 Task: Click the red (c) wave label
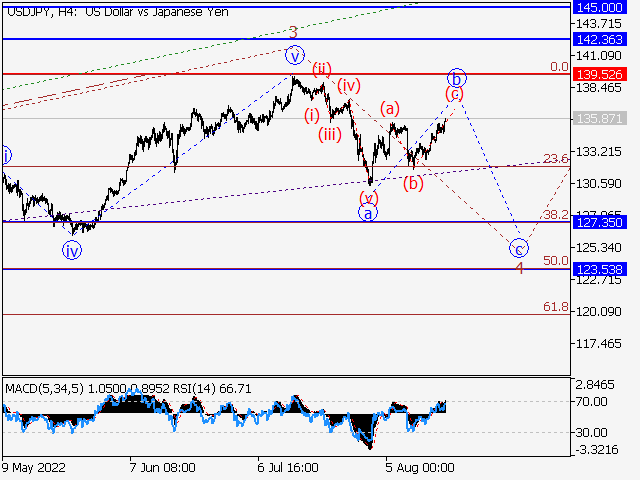455,94
